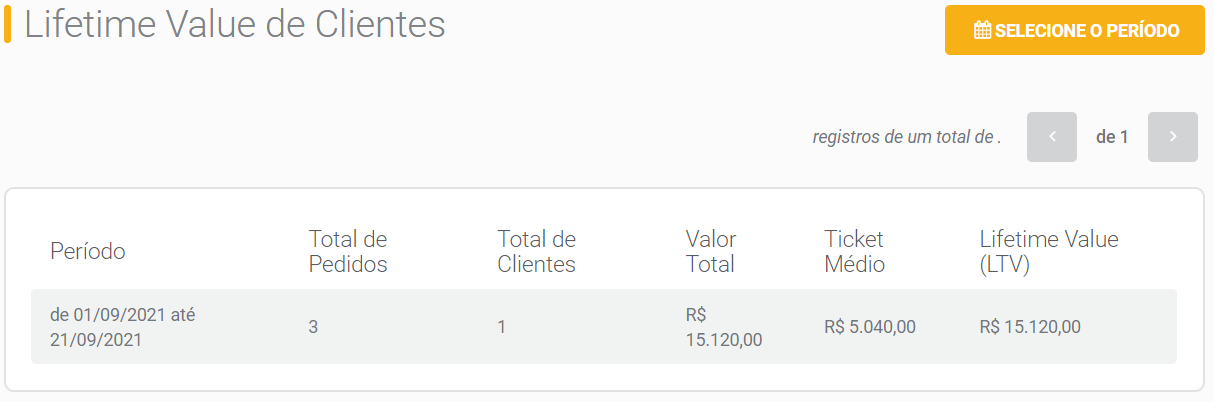Select the Total de Clientes column header
The image size is (1214, 402).
537,251
